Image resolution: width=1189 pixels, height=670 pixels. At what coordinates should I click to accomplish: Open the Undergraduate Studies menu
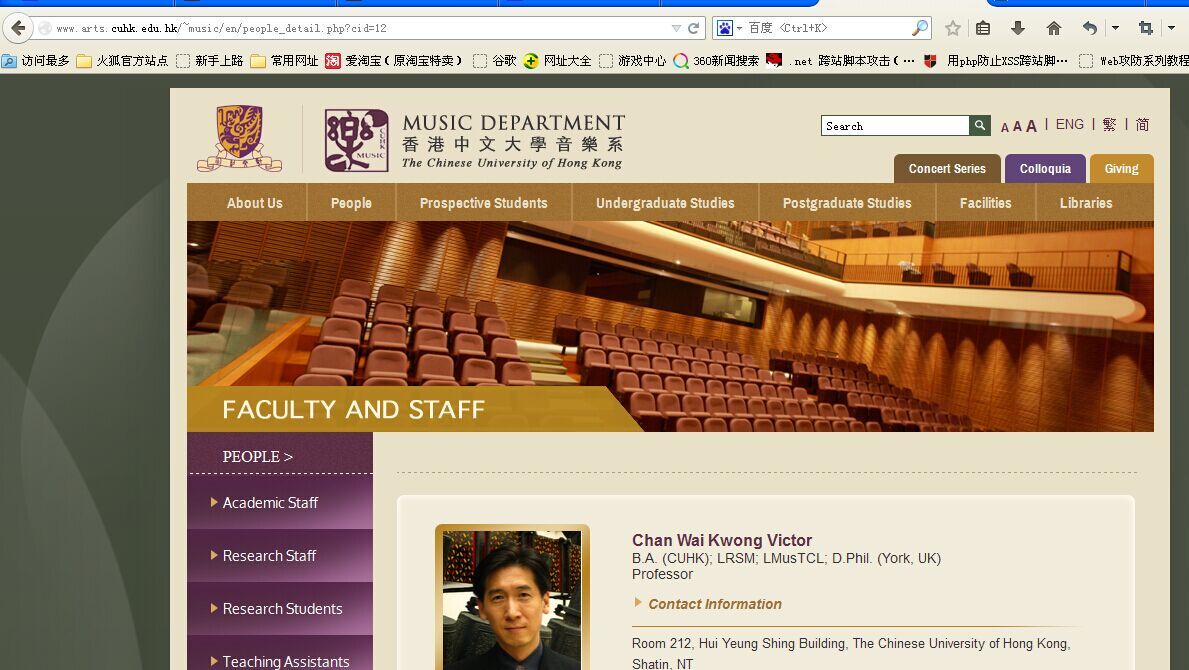tap(665, 202)
